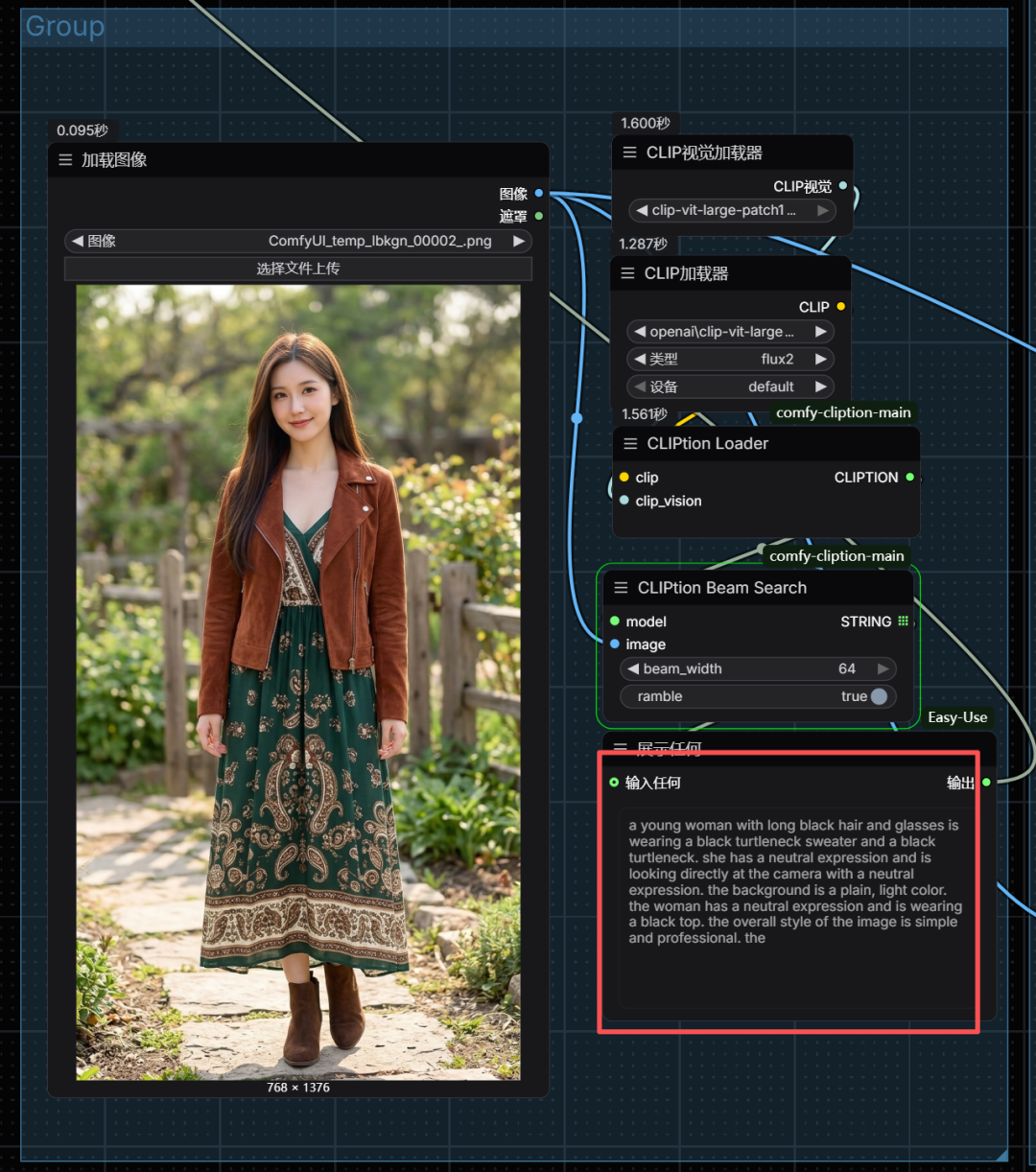Click the 遮罩 mask output port
The image size is (1036, 1172).
539,216
